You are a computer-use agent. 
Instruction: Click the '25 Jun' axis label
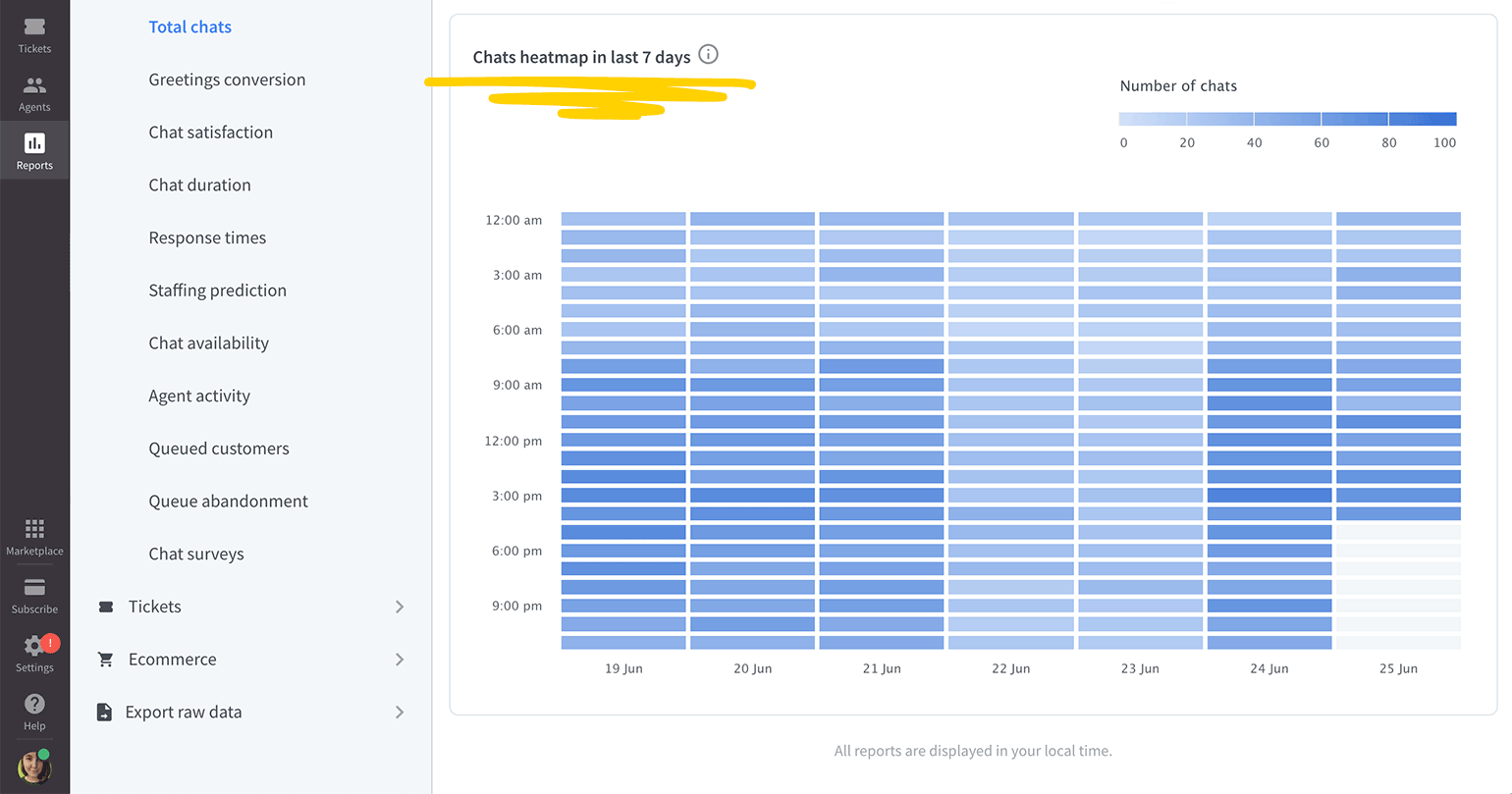[x=1398, y=668]
